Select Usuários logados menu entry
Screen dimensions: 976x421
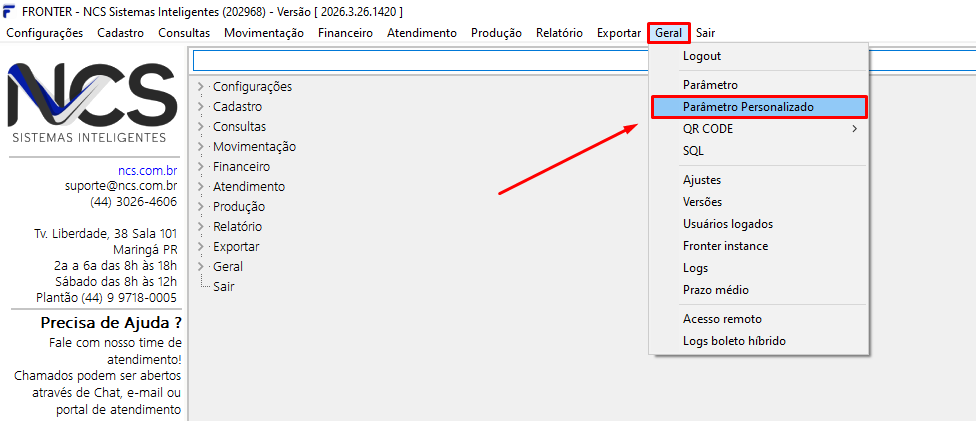click(x=727, y=224)
